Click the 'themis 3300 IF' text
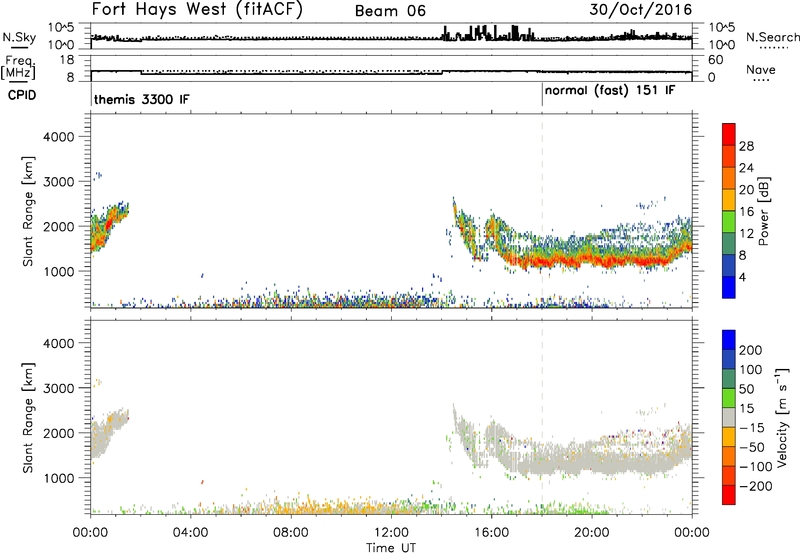Screen dimensions: 800x554 click(x=141, y=99)
